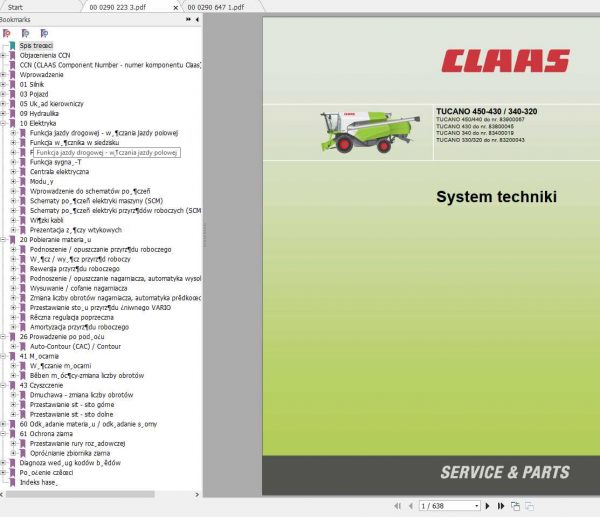Jump to last page button
Image resolution: width=600 pixels, height=517 pixels.
501,506
